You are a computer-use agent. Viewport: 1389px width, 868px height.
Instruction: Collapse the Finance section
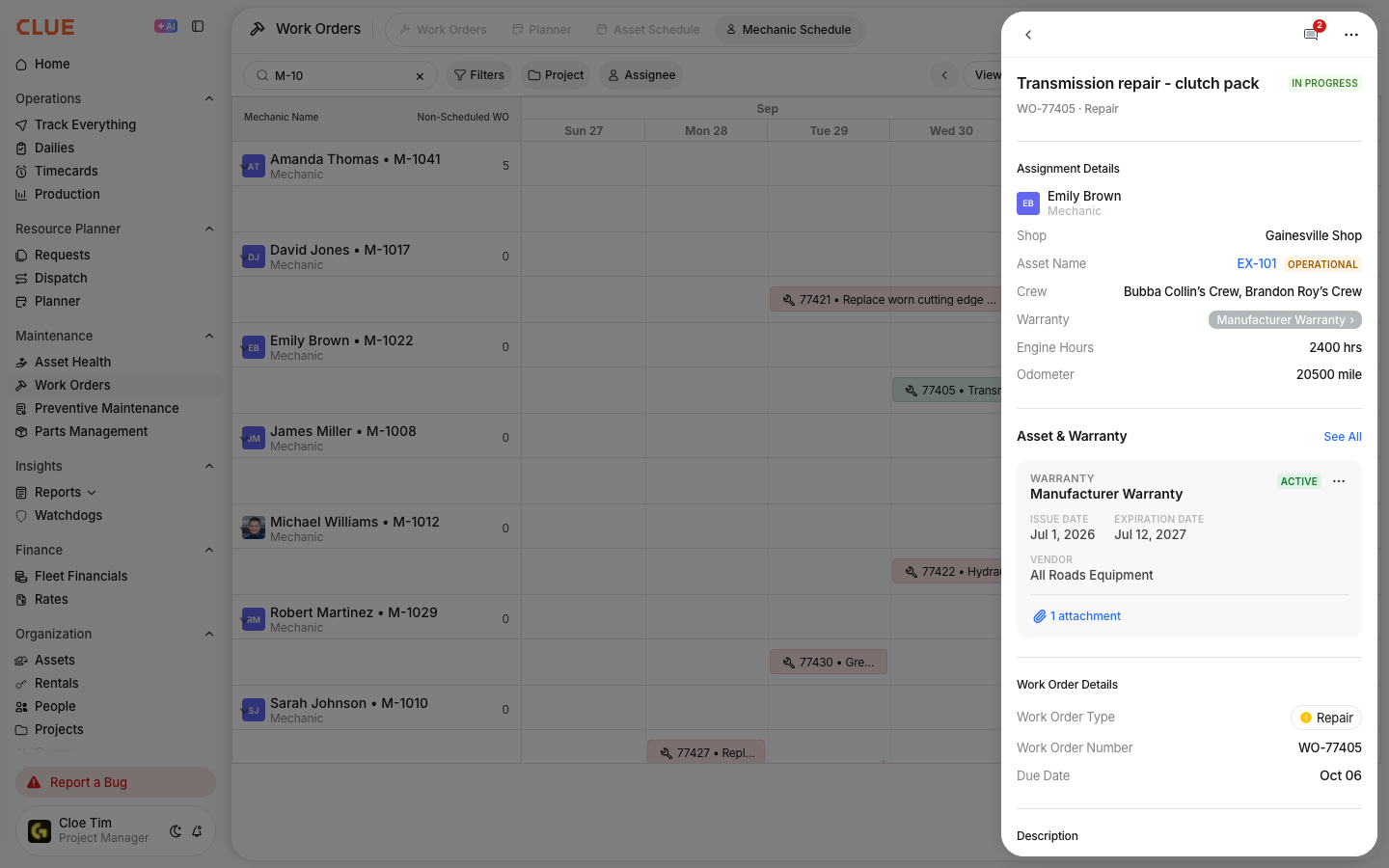pyautogui.click(x=209, y=550)
